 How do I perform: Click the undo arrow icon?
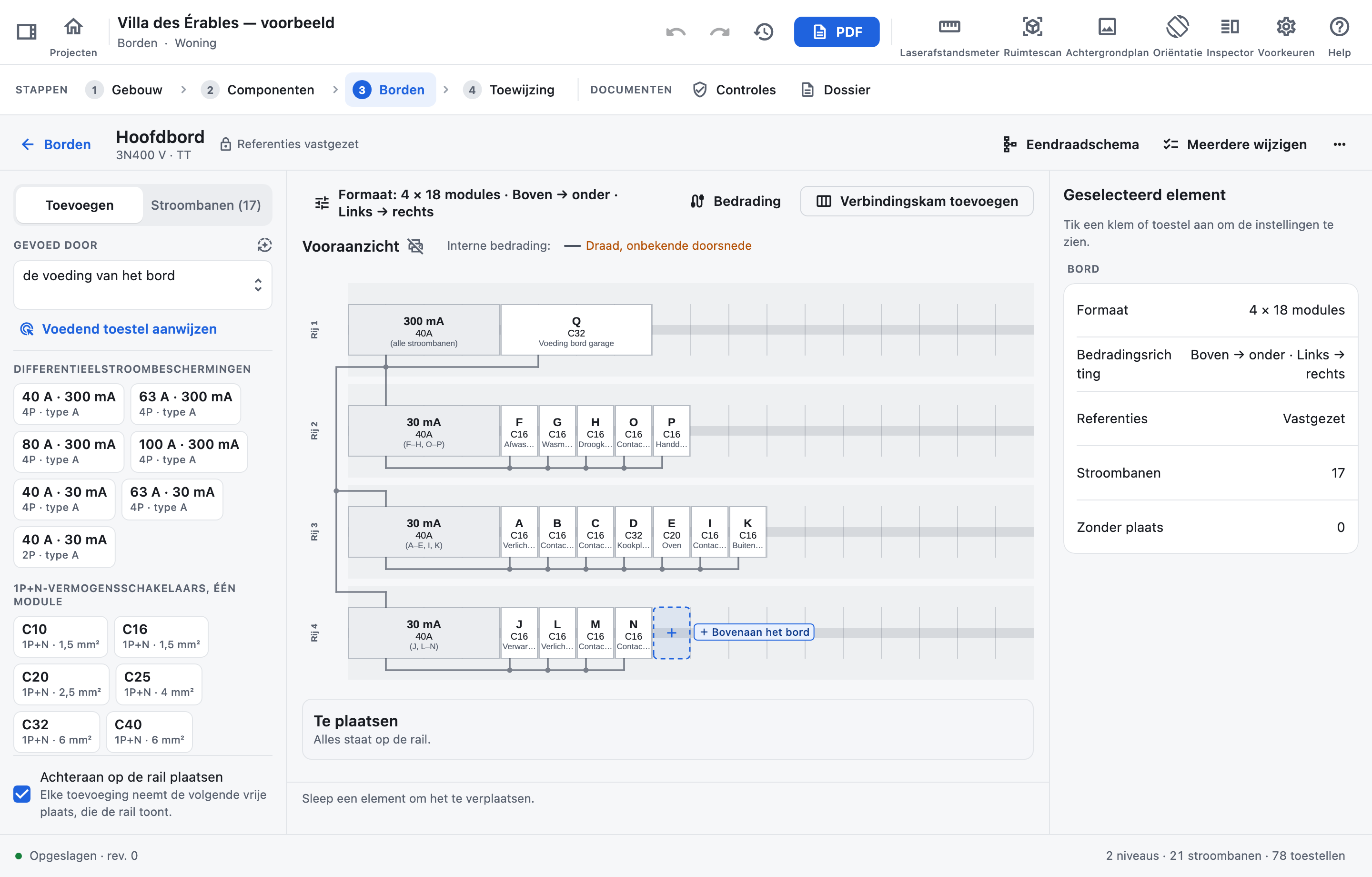(x=676, y=32)
